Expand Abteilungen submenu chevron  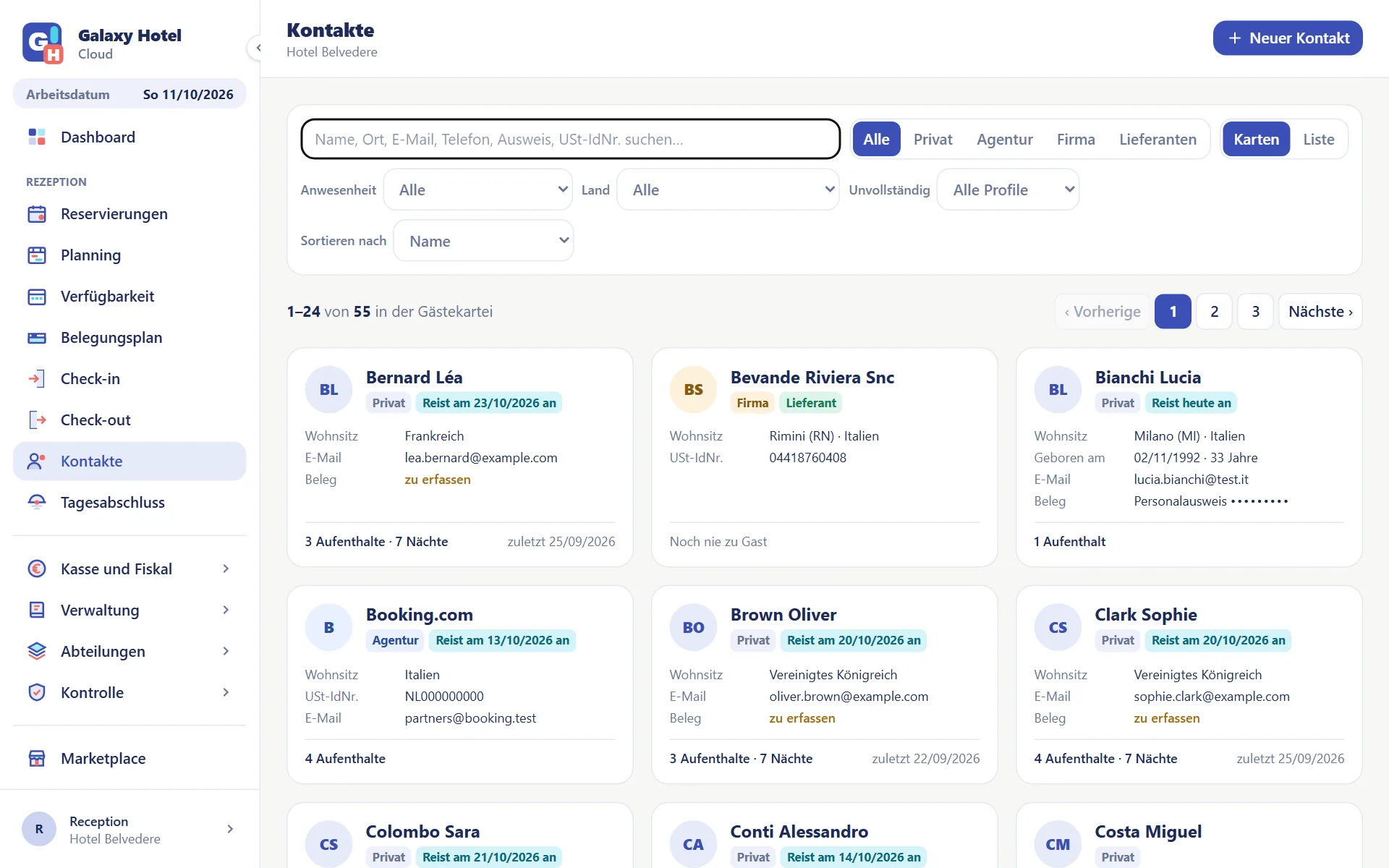(226, 652)
